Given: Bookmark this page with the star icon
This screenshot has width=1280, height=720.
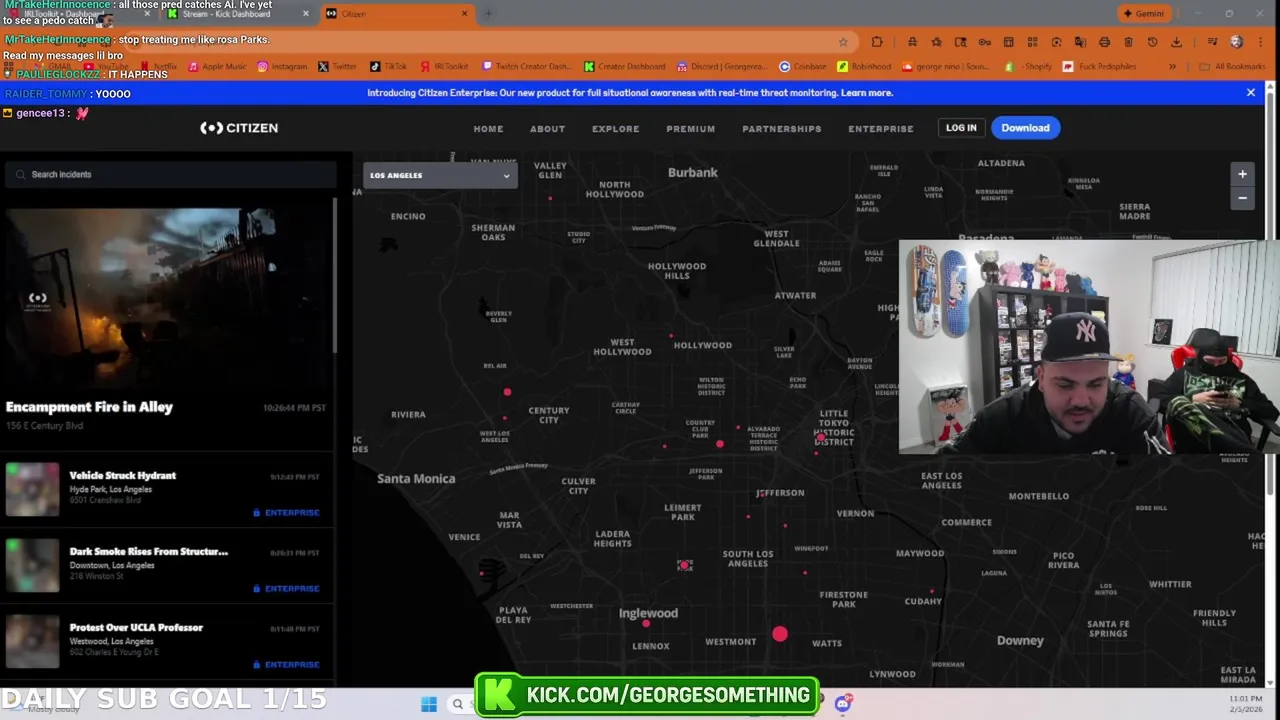Looking at the screenshot, I should click(x=843, y=42).
